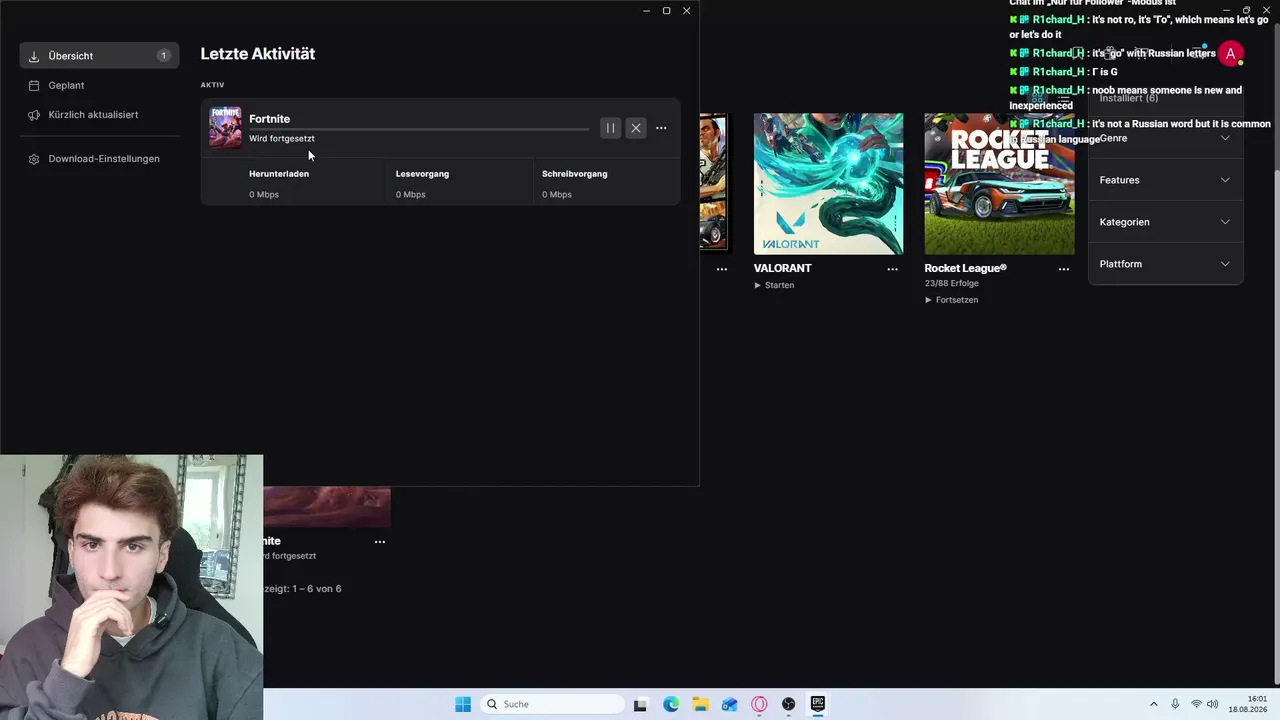Screen dimensions: 1280x720
Task: Launch Microsoft Edge from the taskbar
Action: tap(671, 704)
